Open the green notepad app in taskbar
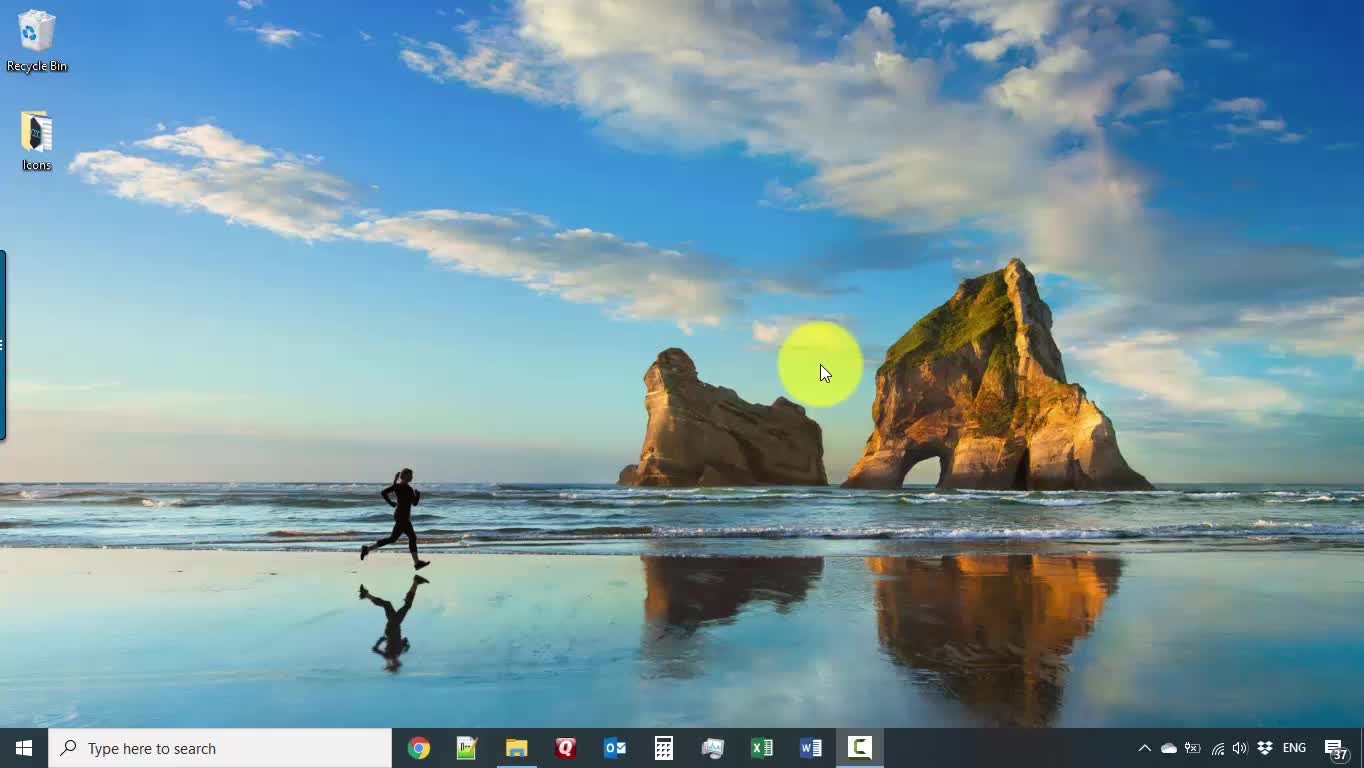Image resolution: width=1364 pixels, height=768 pixels. (x=467, y=748)
